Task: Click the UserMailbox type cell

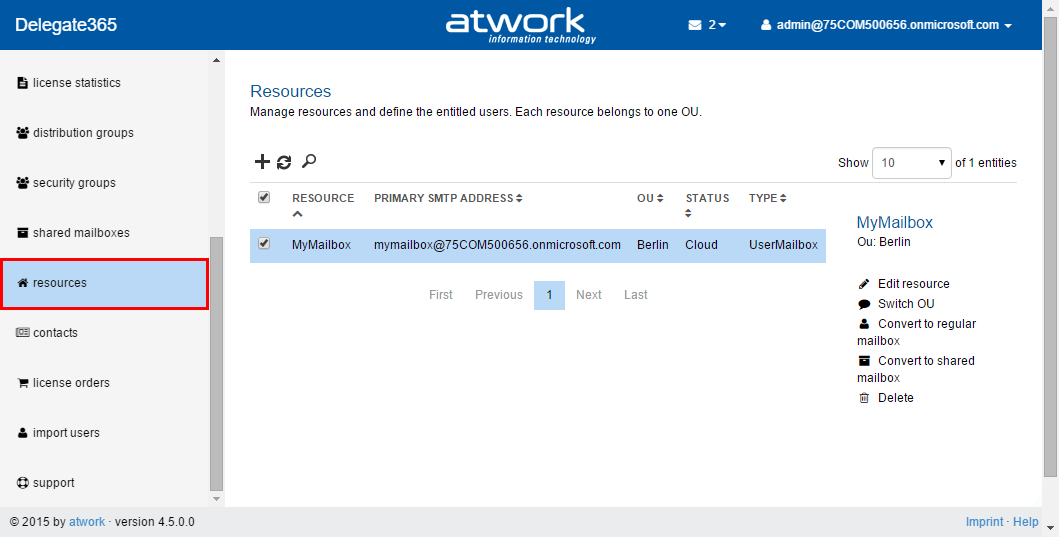Action: pyautogui.click(x=783, y=245)
